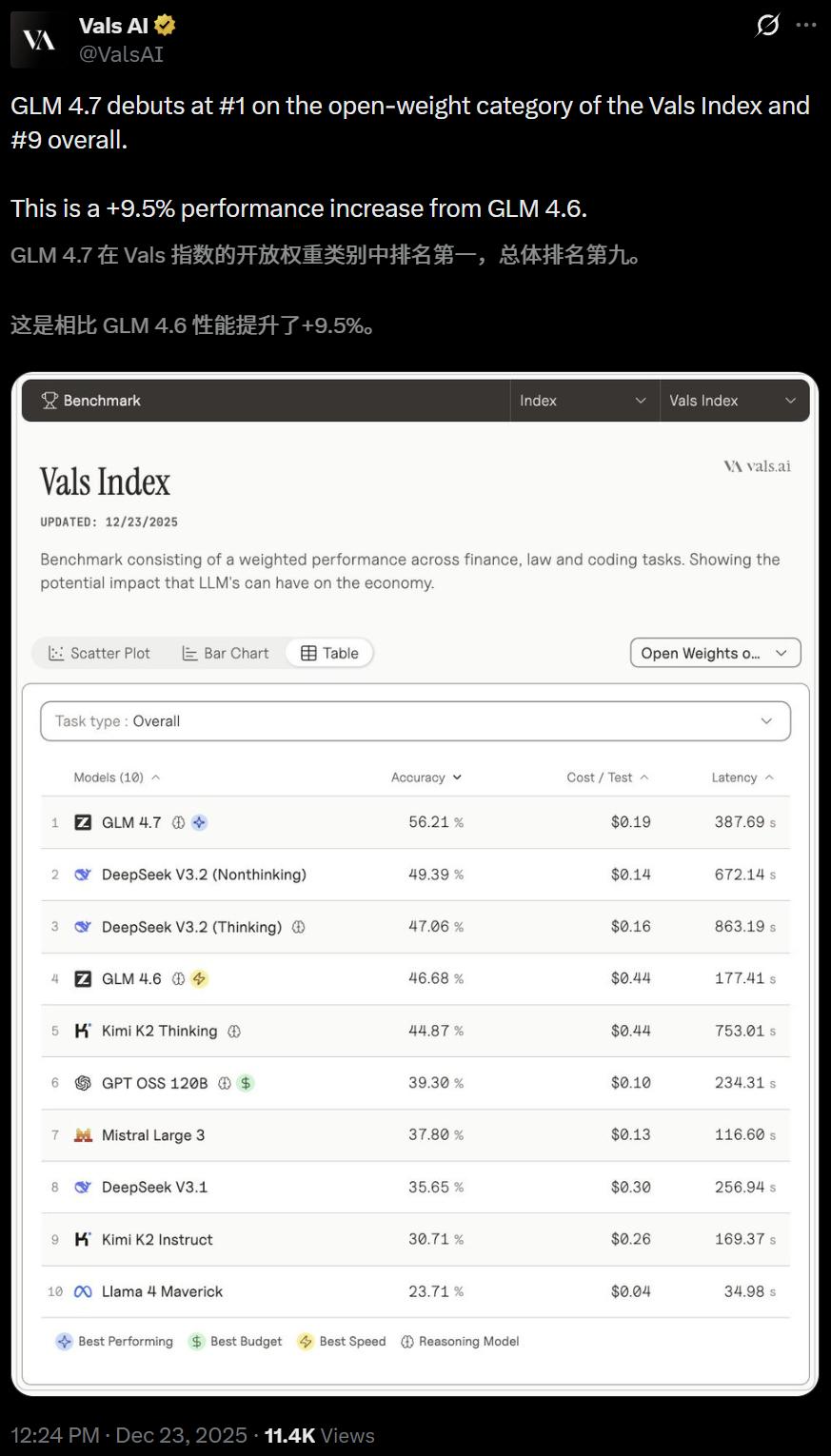Image resolution: width=831 pixels, height=1456 pixels.
Task: Click the Best Performing badge next to GLM 4.7
Action: 199,821
